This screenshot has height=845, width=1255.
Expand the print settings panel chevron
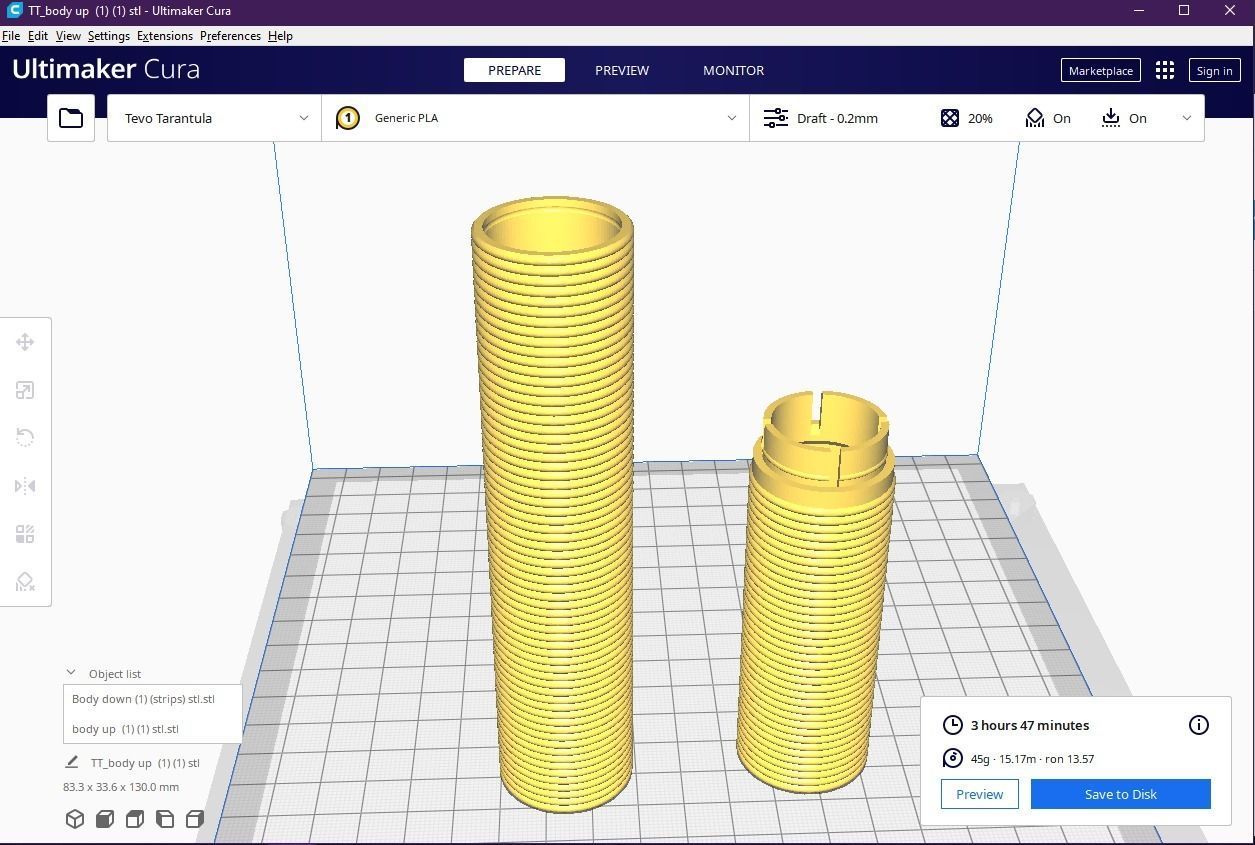coord(1187,118)
